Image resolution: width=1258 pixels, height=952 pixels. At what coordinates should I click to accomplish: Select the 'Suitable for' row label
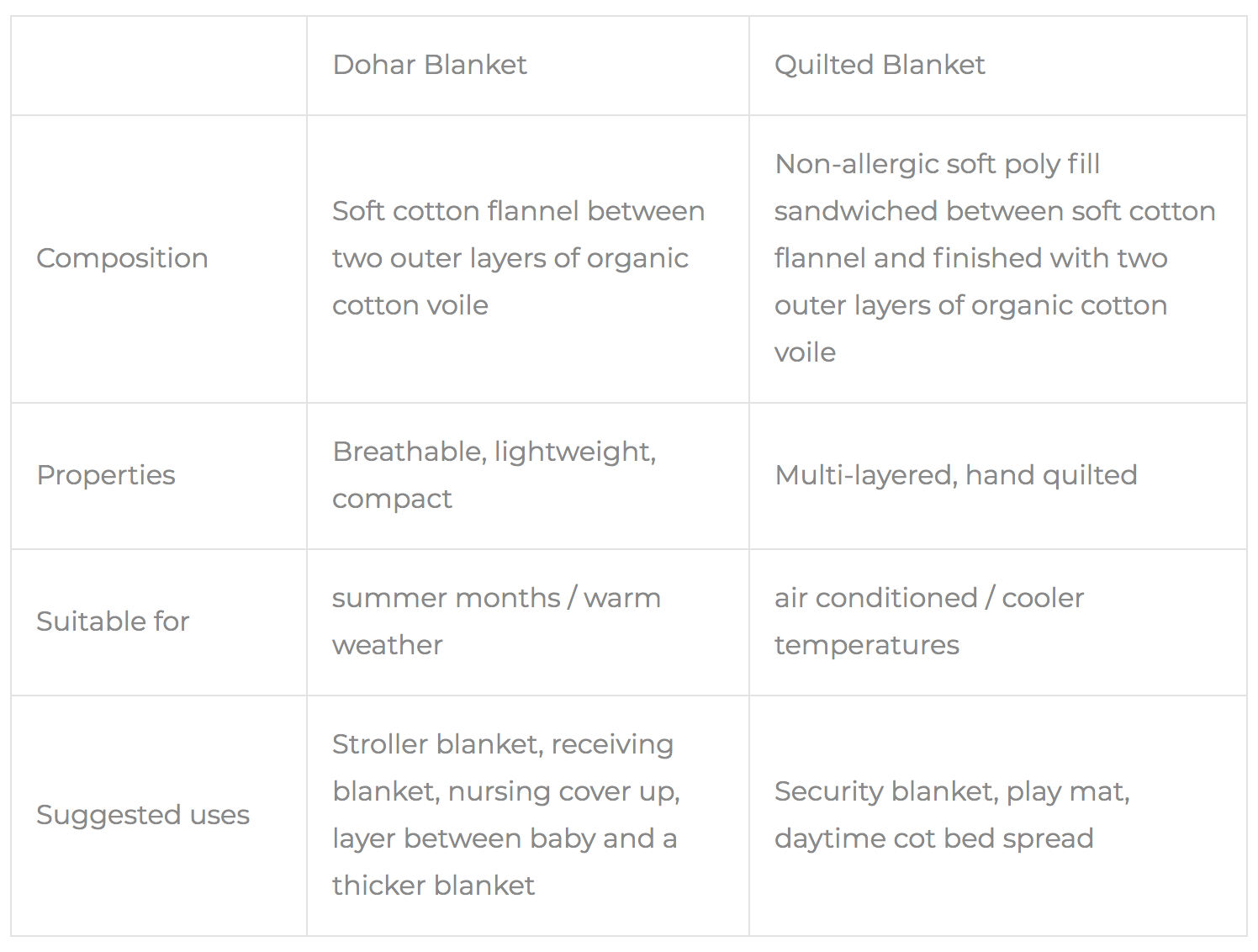(x=113, y=621)
